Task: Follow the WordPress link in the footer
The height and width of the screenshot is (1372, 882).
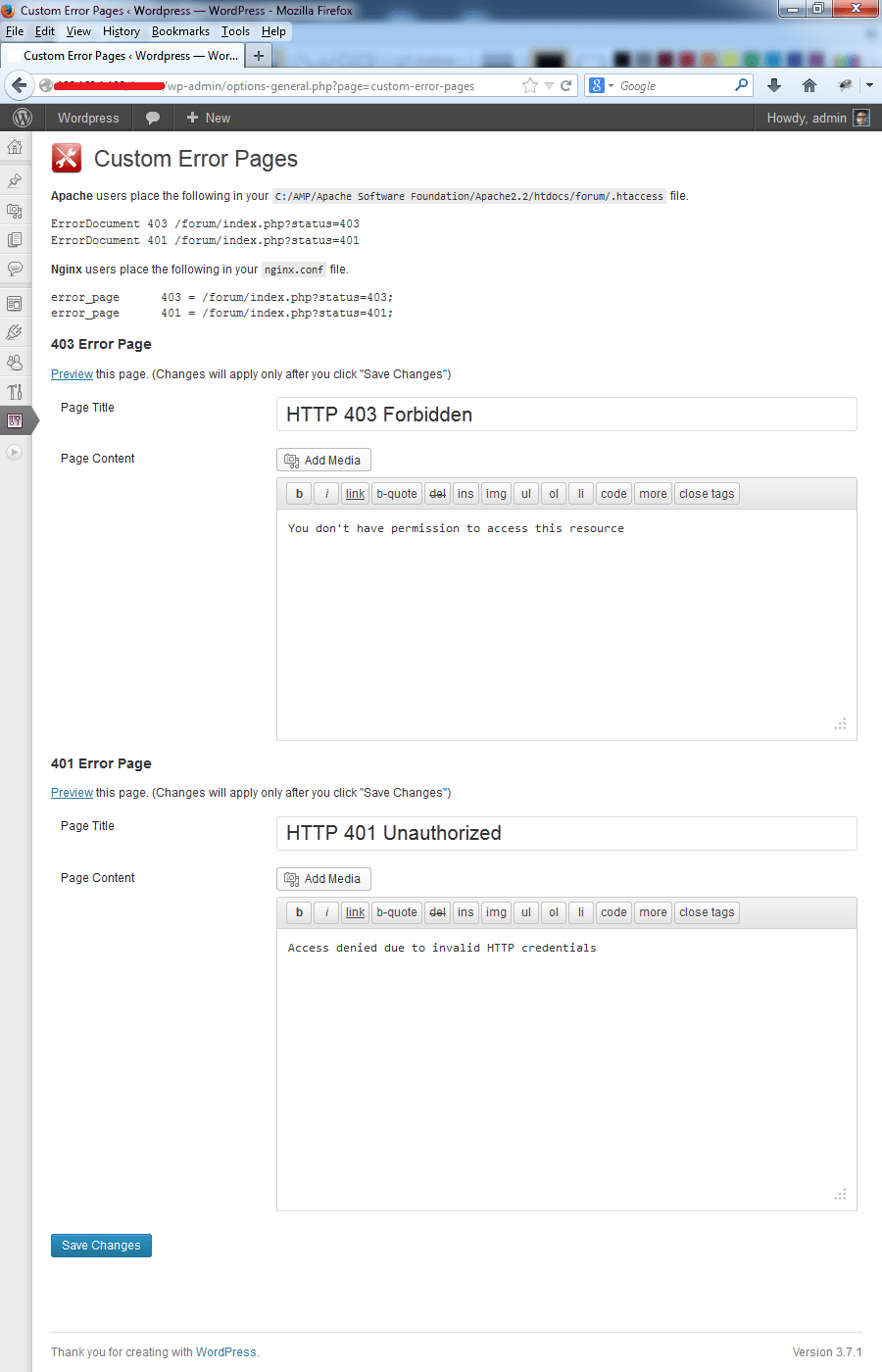Action: pyautogui.click(x=225, y=1352)
